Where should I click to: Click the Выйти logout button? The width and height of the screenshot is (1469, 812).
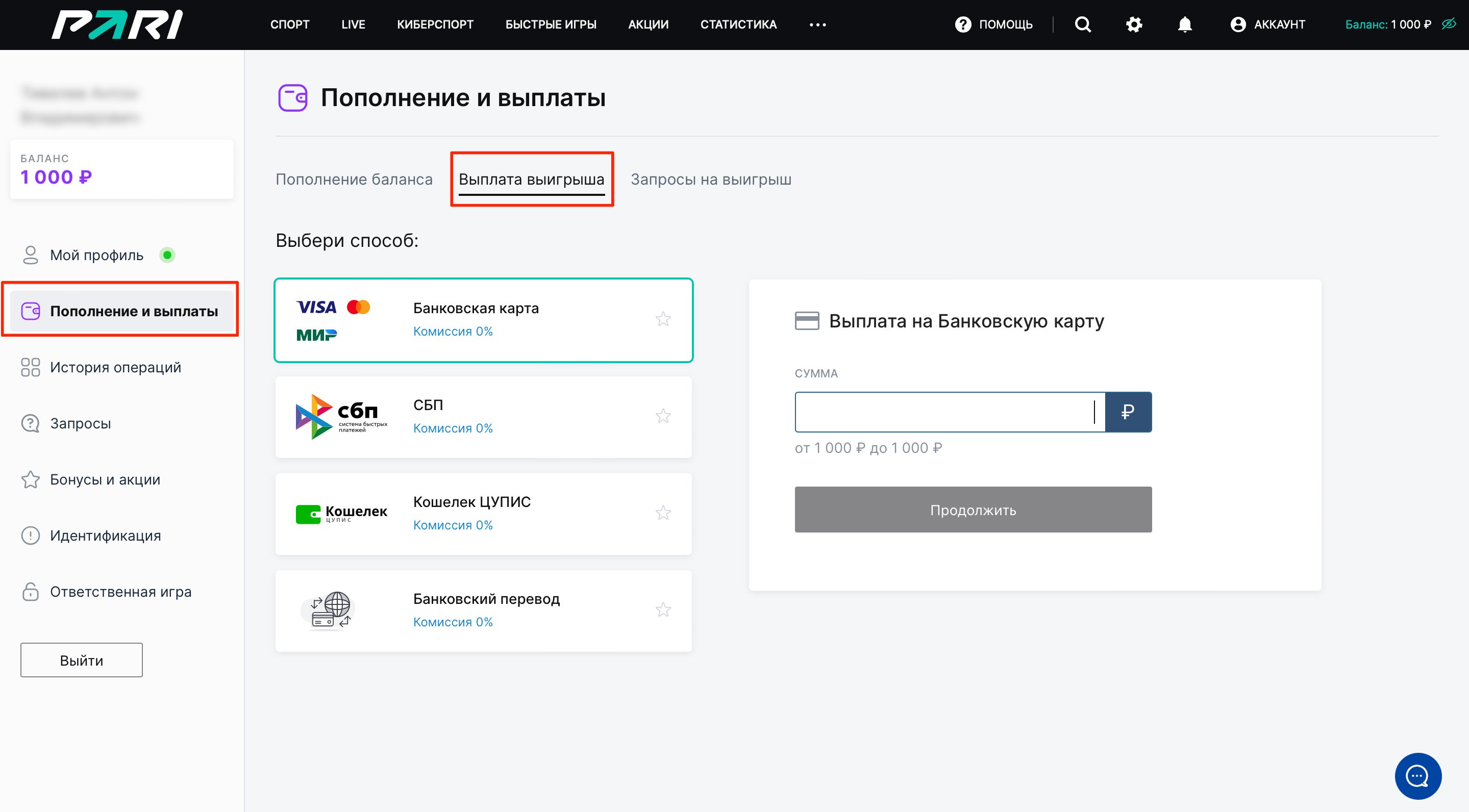click(x=82, y=661)
